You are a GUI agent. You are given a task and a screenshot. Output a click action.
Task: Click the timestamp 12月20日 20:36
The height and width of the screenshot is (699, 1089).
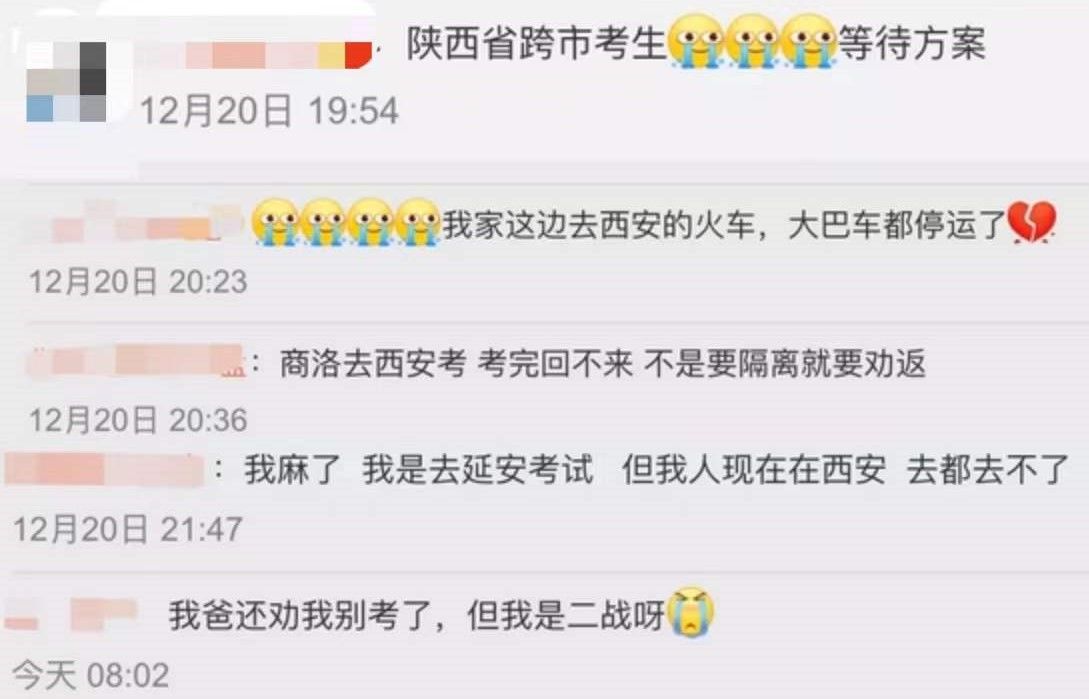click(138, 420)
